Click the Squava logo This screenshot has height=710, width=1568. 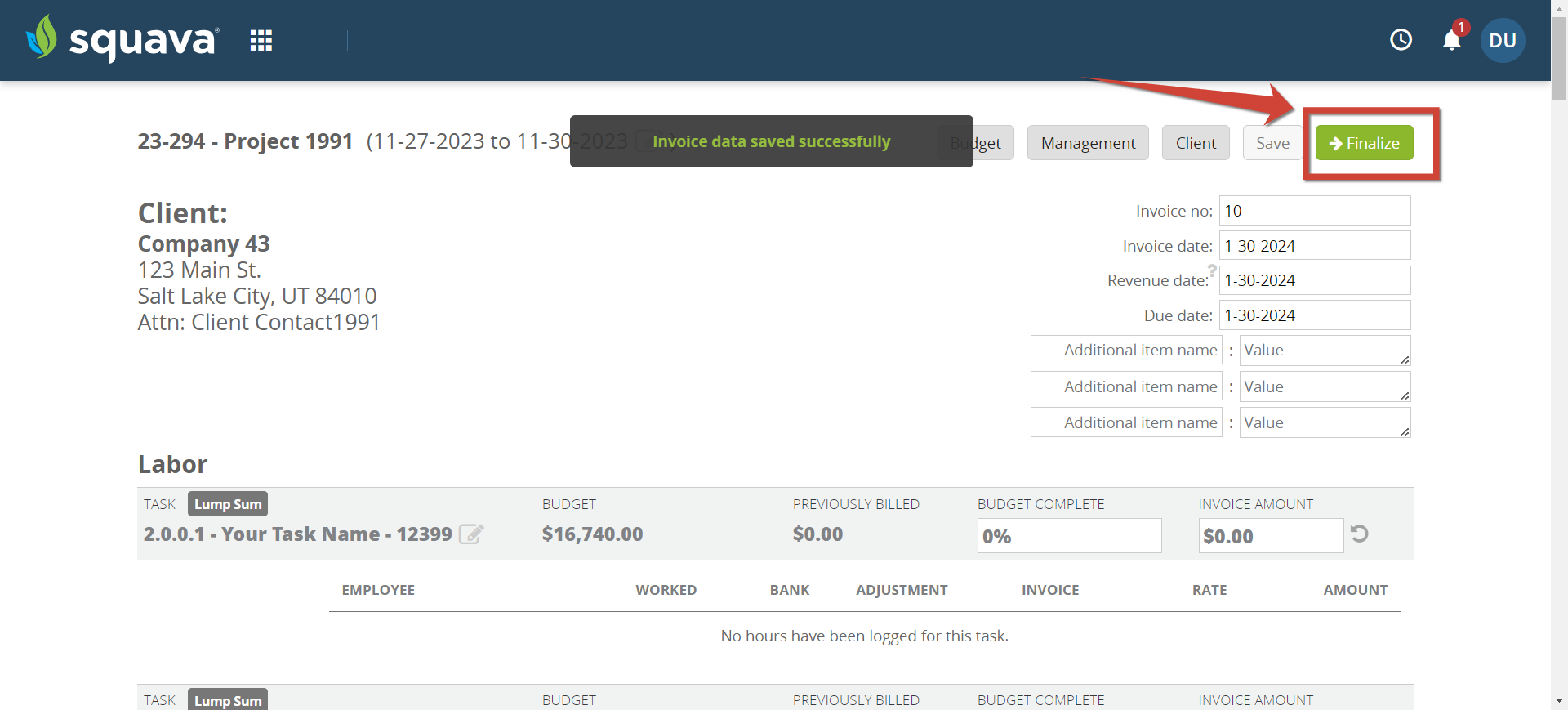(x=122, y=38)
